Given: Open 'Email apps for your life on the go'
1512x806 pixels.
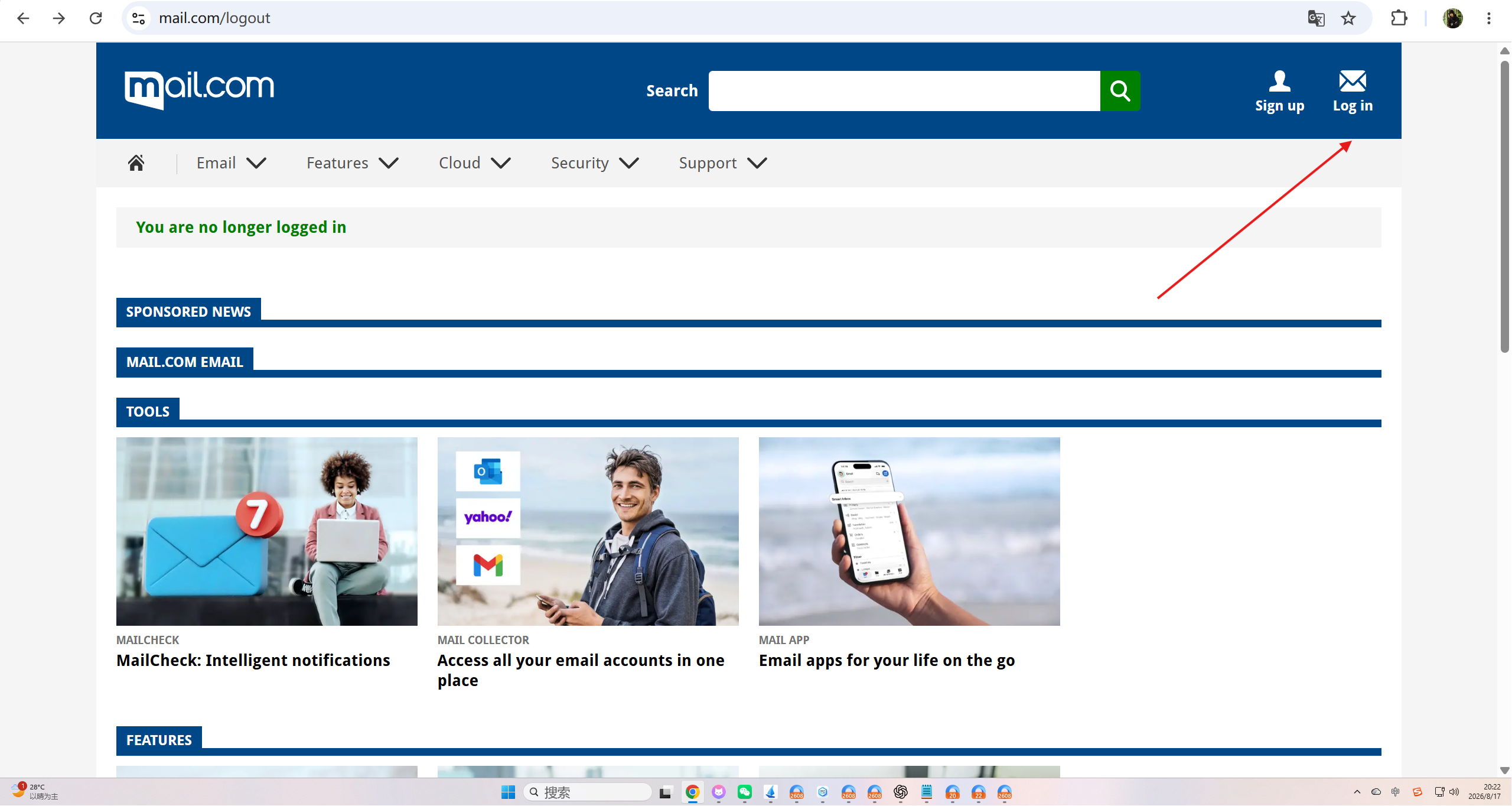Looking at the screenshot, I should tap(887, 660).
